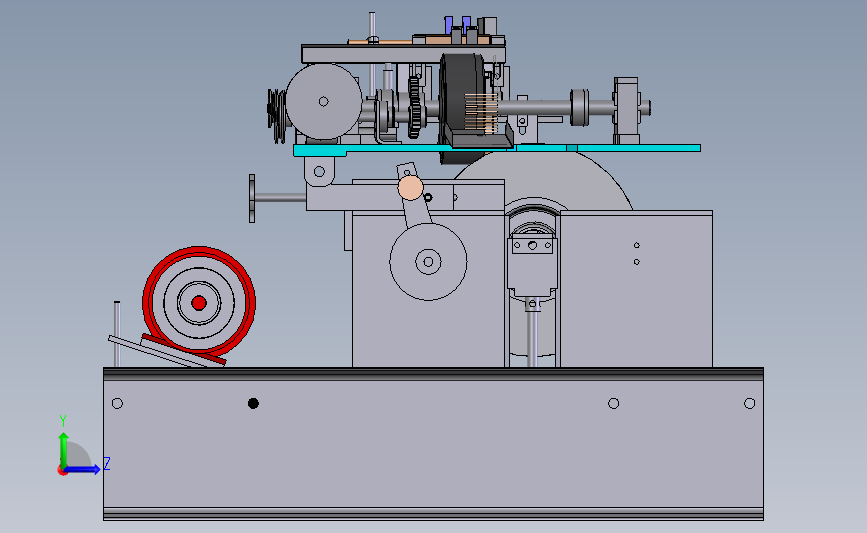Select the peach-colored round knob on lever
The height and width of the screenshot is (533, 867).
410,188
